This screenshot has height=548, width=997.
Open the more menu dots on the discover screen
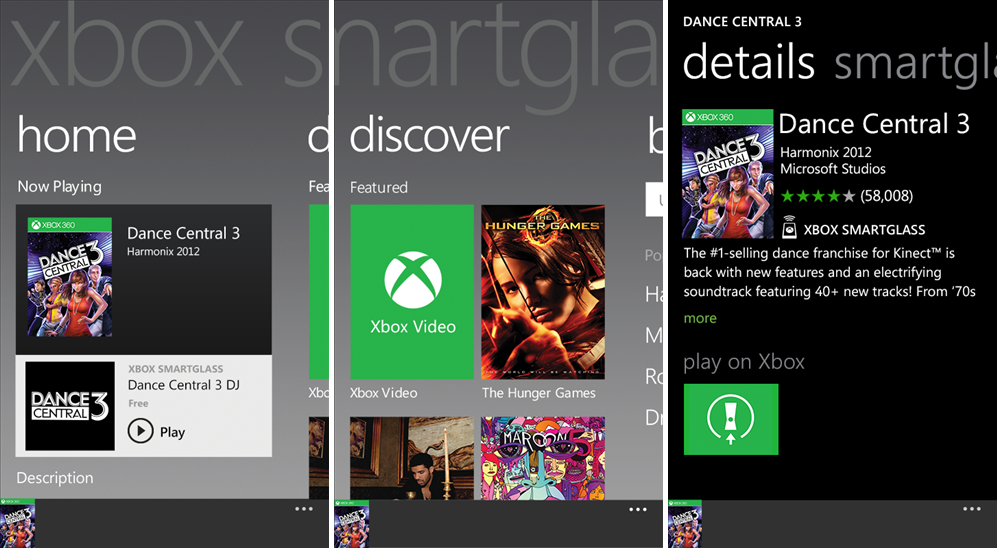(638, 509)
